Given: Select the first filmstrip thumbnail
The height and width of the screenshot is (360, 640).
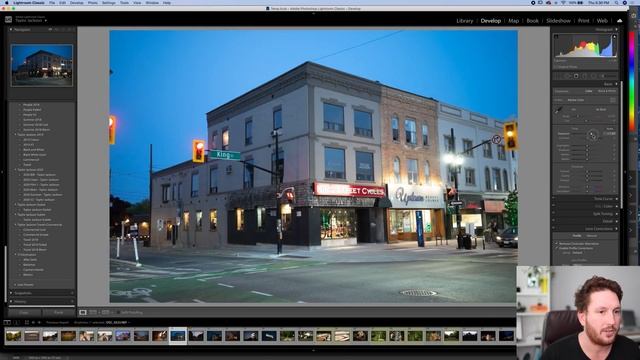Looking at the screenshot, I should click(13, 336).
